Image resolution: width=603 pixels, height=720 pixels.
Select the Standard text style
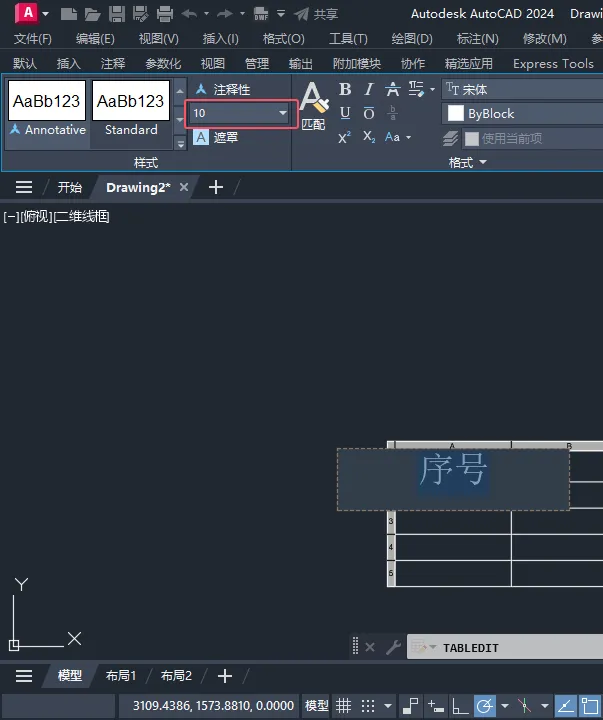click(131, 113)
